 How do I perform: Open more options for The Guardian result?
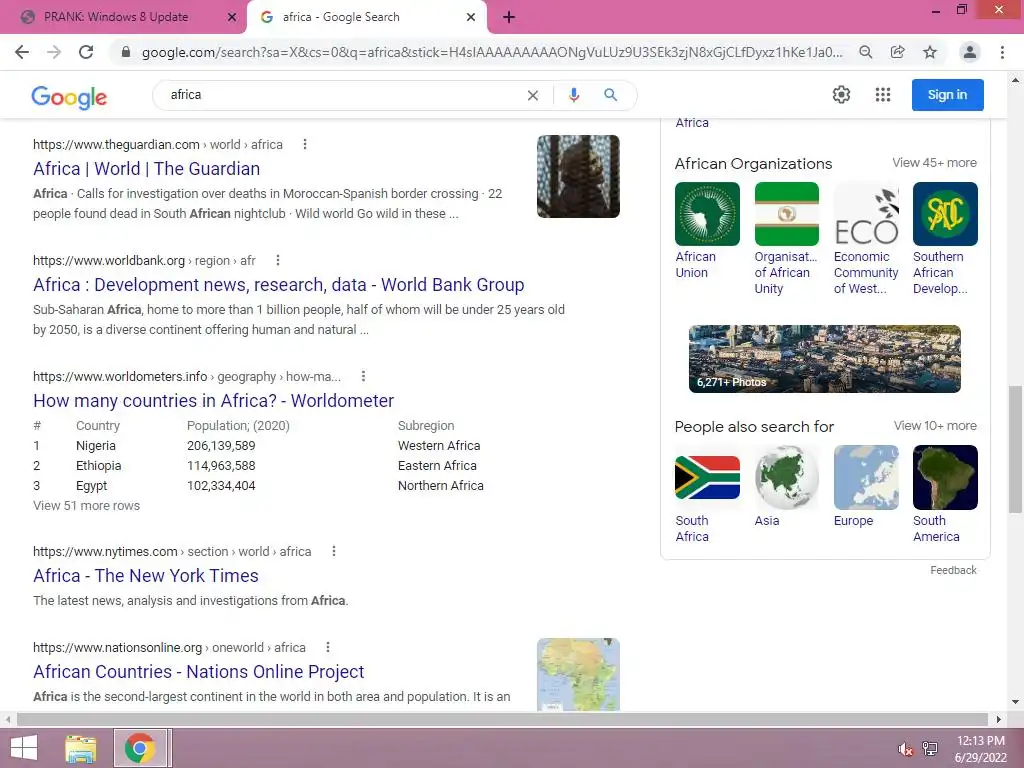[x=304, y=144]
